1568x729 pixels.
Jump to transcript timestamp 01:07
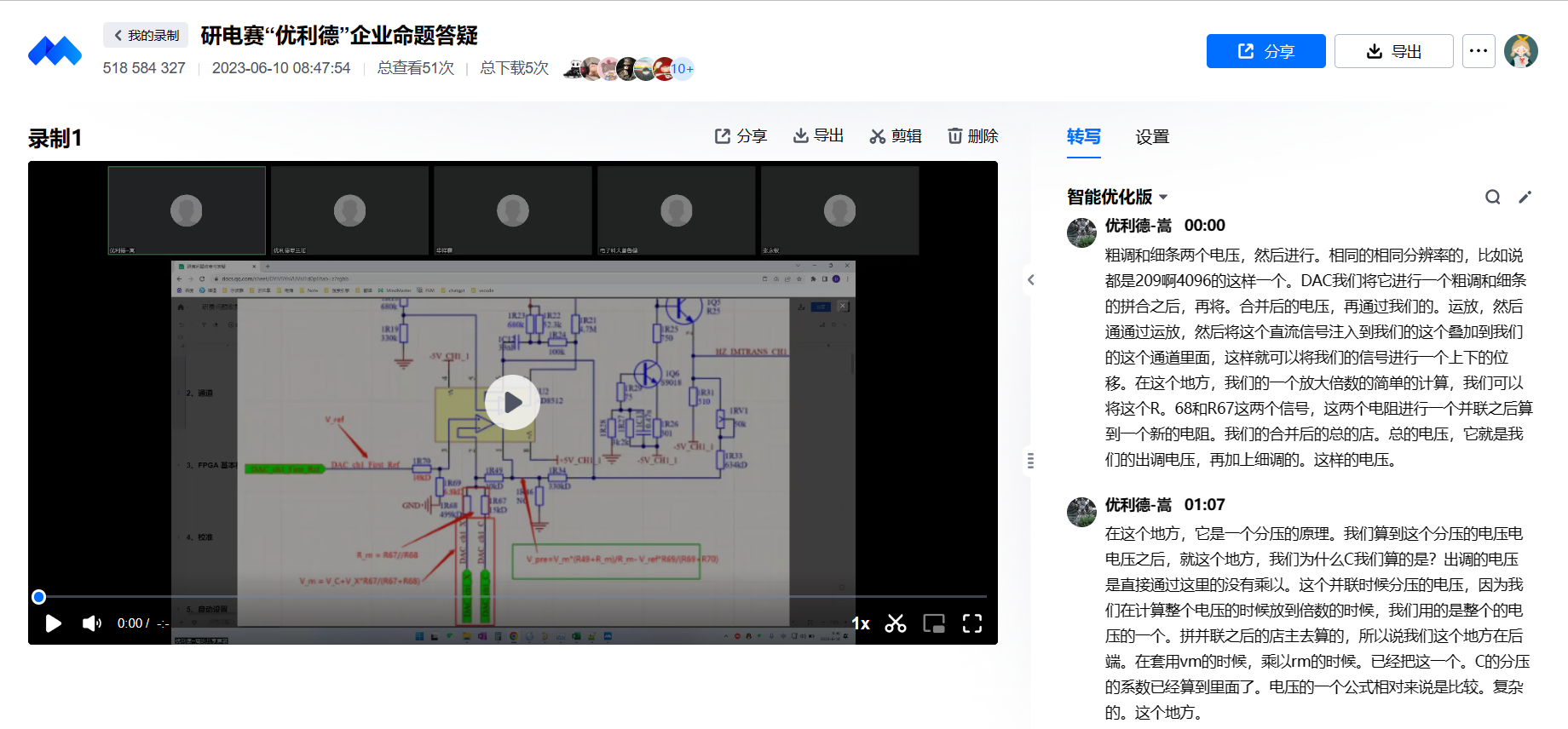pos(1204,505)
